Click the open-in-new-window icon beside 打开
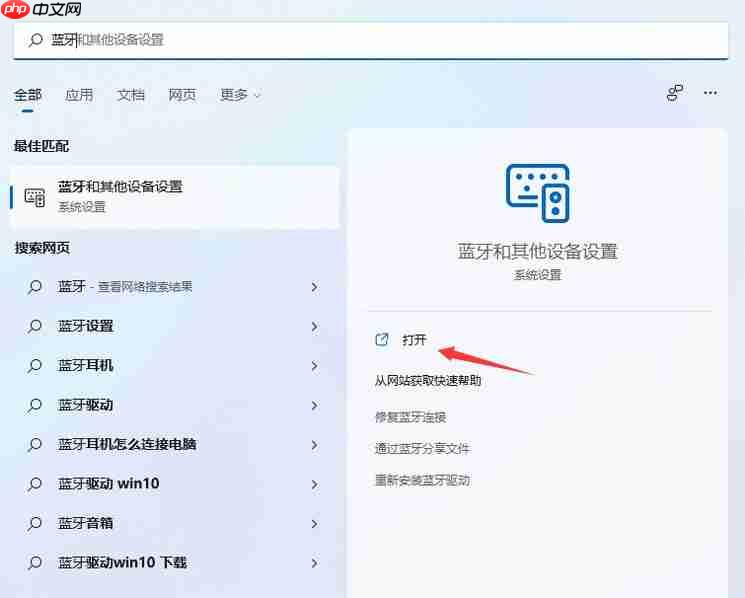 (382, 340)
